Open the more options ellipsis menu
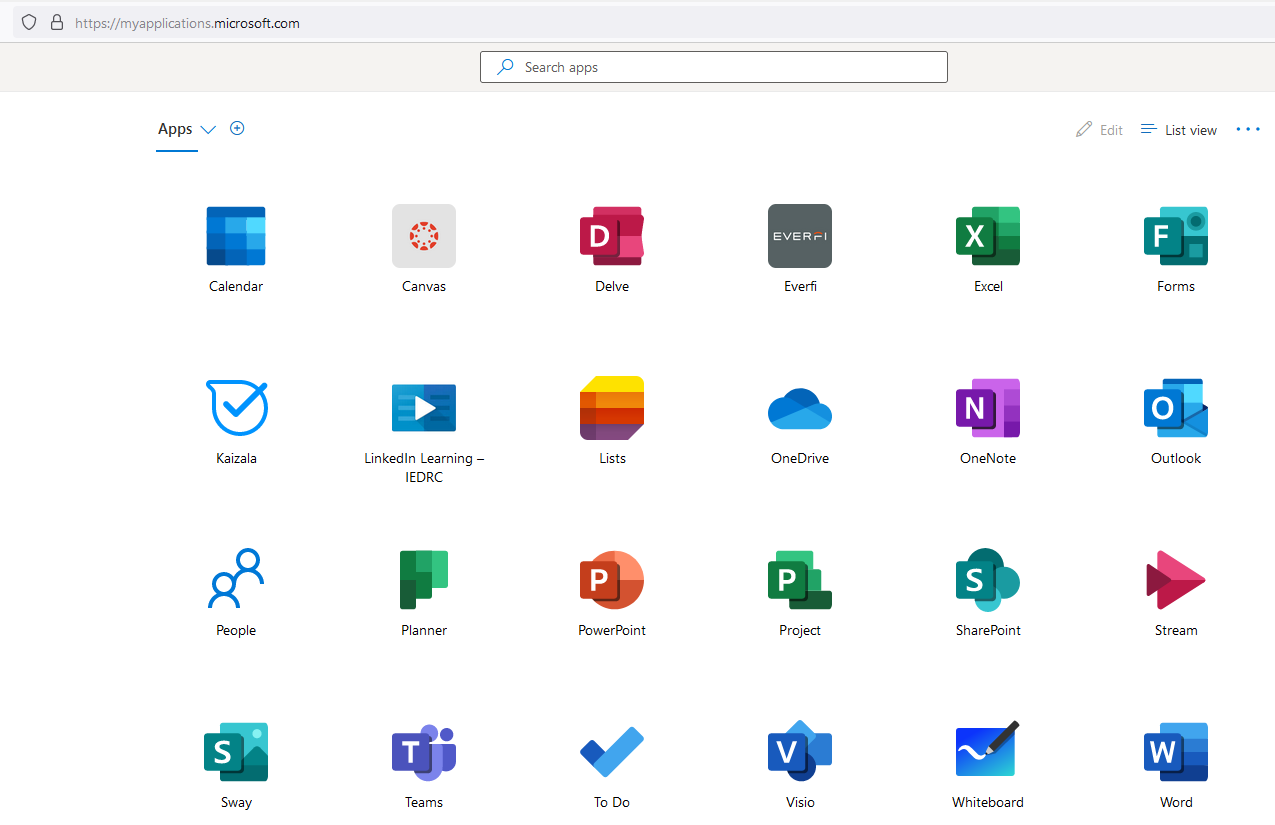This screenshot has height=825, width=1275. (x=1248, y=129)
